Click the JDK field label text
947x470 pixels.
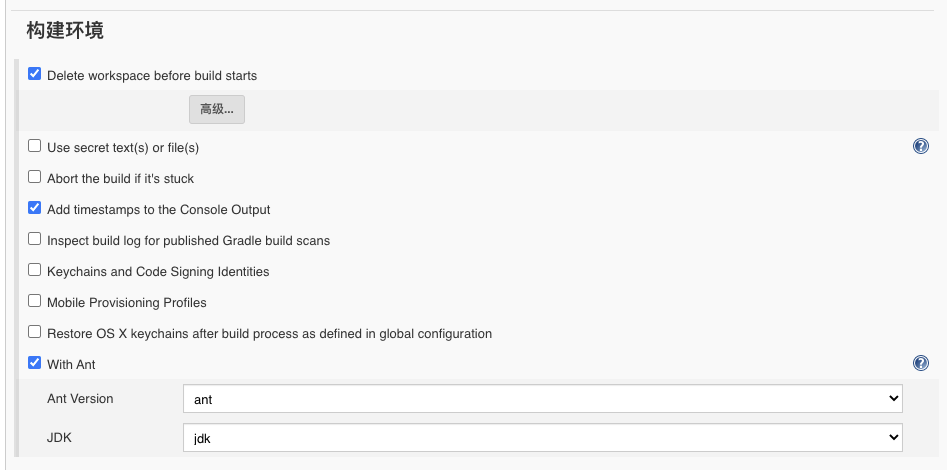pyautogui.click(x=59, y=437)
